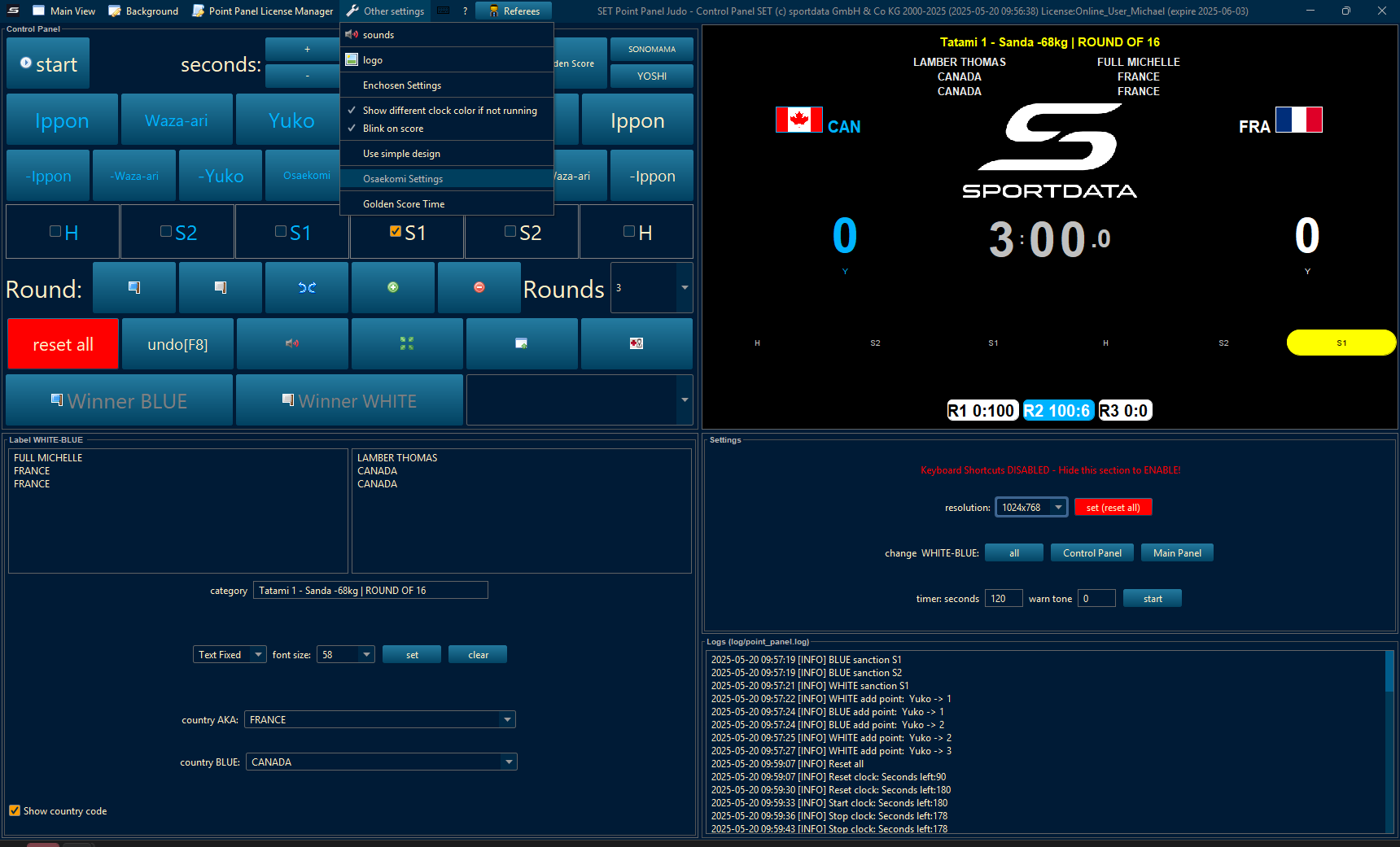Click the set button beside font size

[412, 655]
